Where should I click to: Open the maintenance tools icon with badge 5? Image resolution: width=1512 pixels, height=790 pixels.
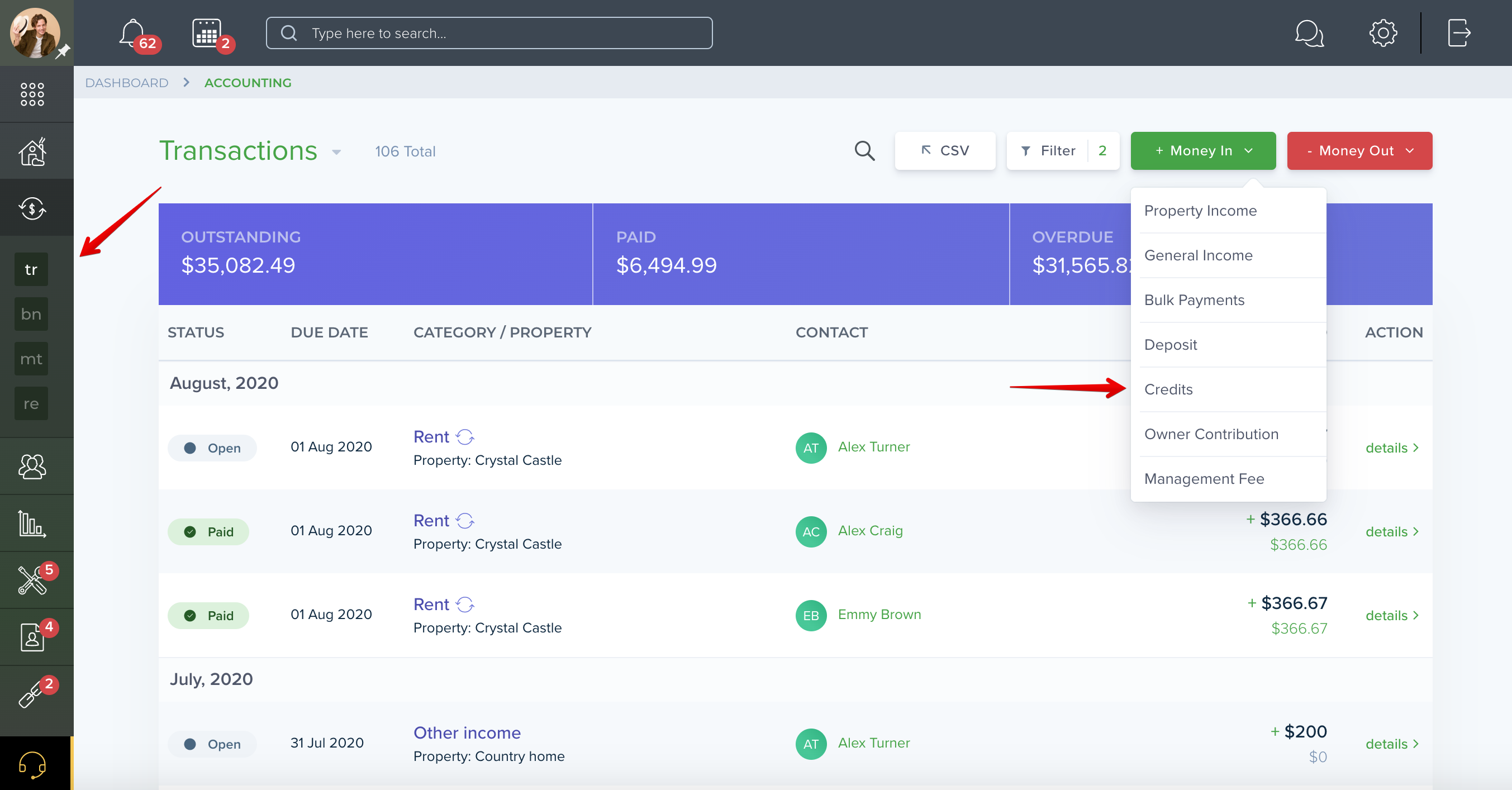pos(32,580)
